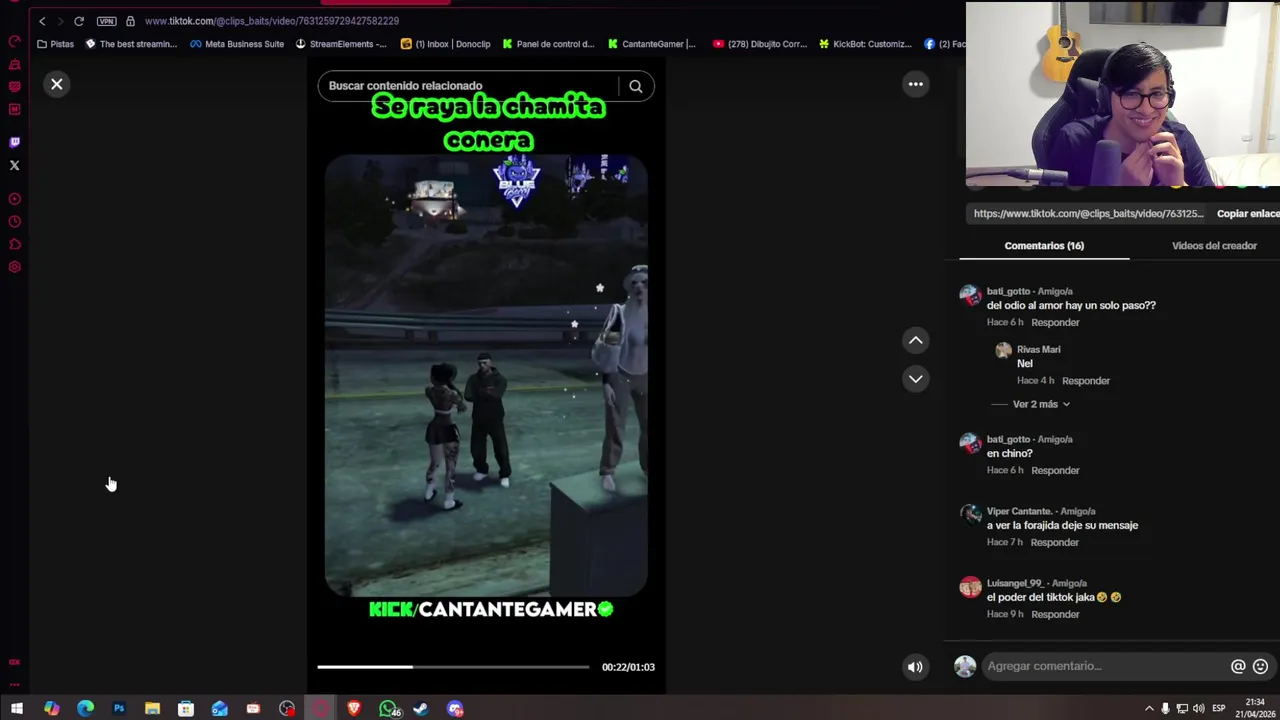Open the clock and date flyout
Viewport: 1280px width, 720px height.
[x=1256, y=709]
